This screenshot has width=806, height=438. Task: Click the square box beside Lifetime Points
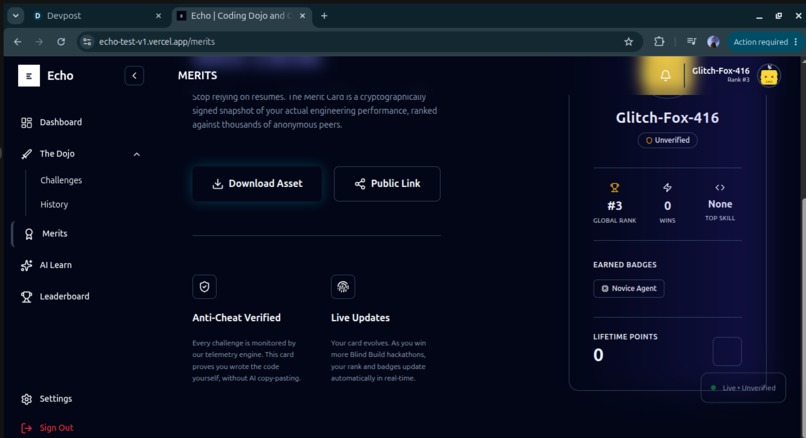tap(727, 351)
